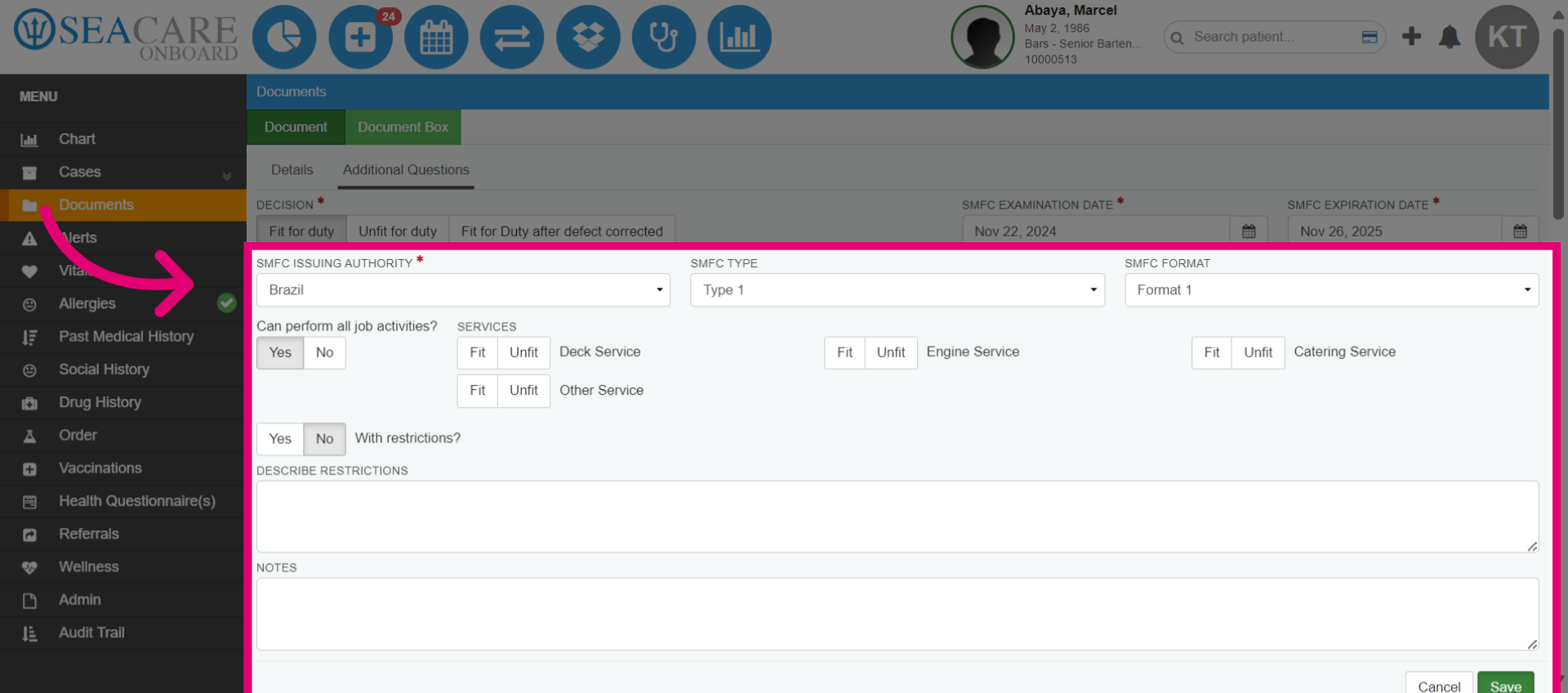Choose Yes for can perform all job activities
The height and width of the screenshot is (693, 1568).
280,352
